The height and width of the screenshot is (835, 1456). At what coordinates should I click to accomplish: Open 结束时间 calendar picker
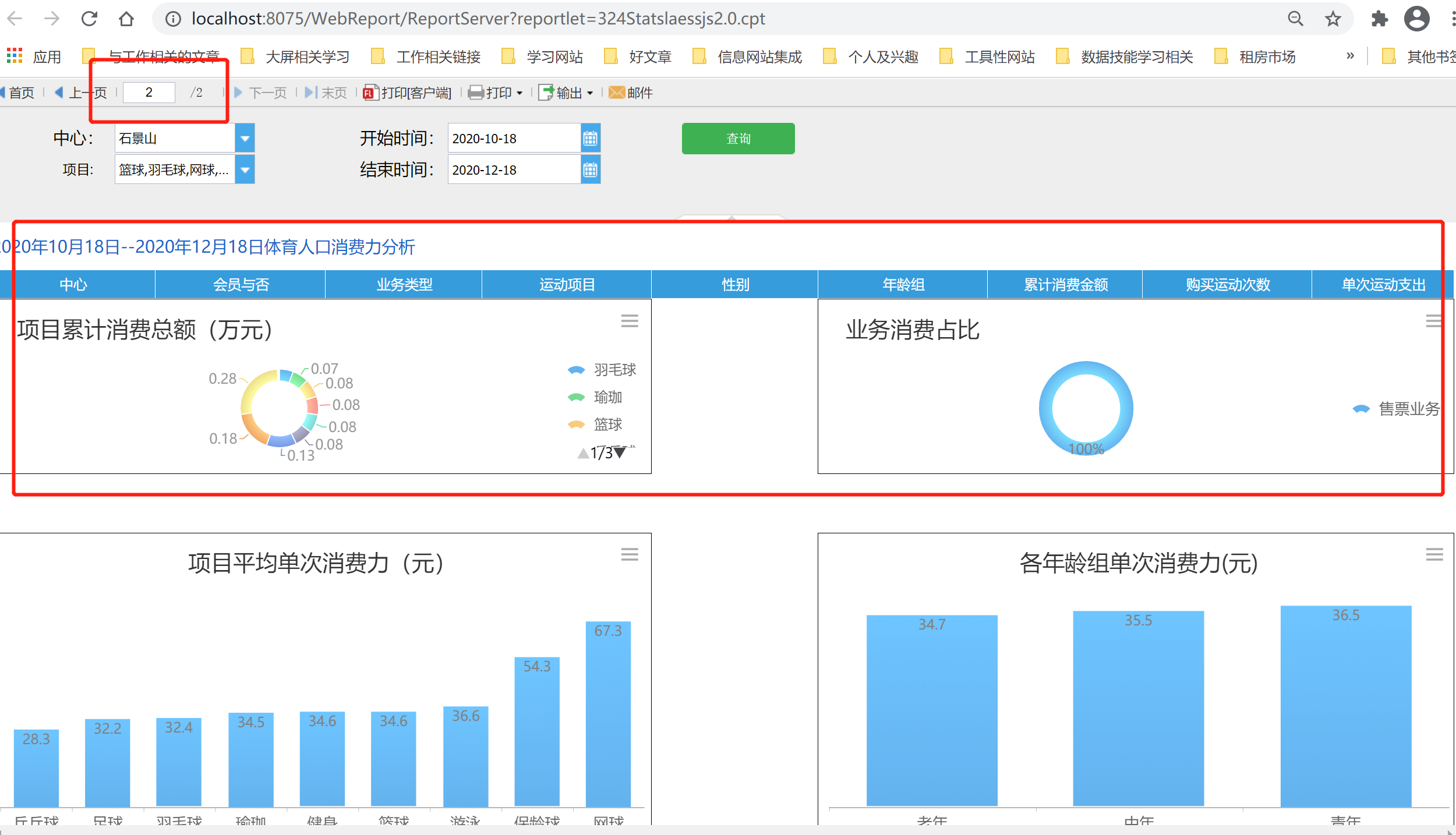(590, 170)
